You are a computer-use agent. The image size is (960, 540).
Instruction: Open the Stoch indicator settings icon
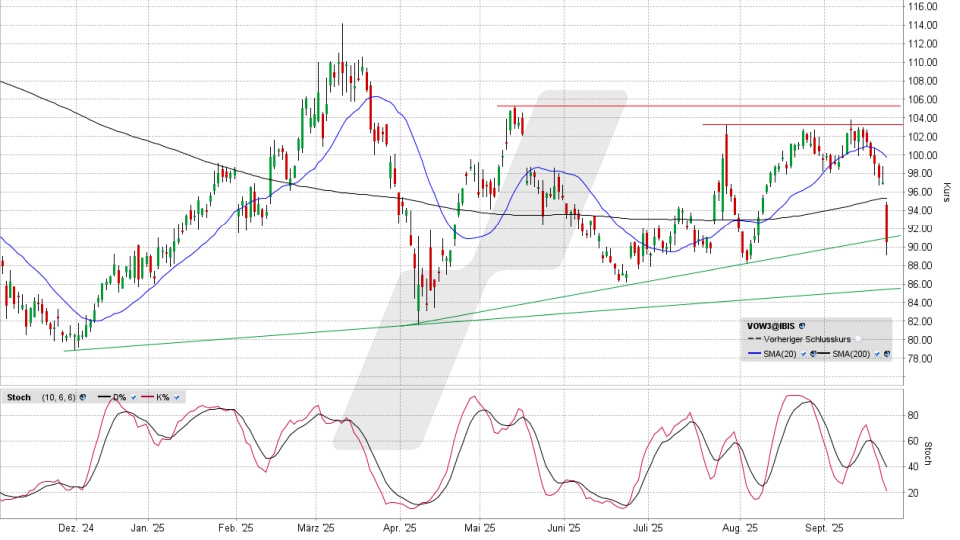tap(83, 397)
